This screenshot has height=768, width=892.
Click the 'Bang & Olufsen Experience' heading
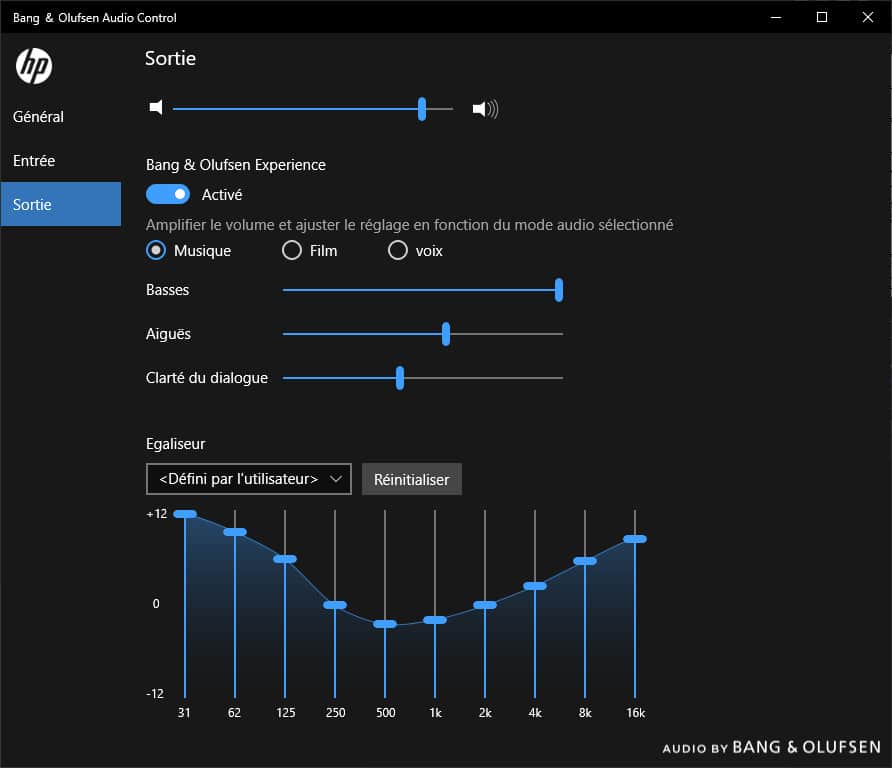[236, 165]
